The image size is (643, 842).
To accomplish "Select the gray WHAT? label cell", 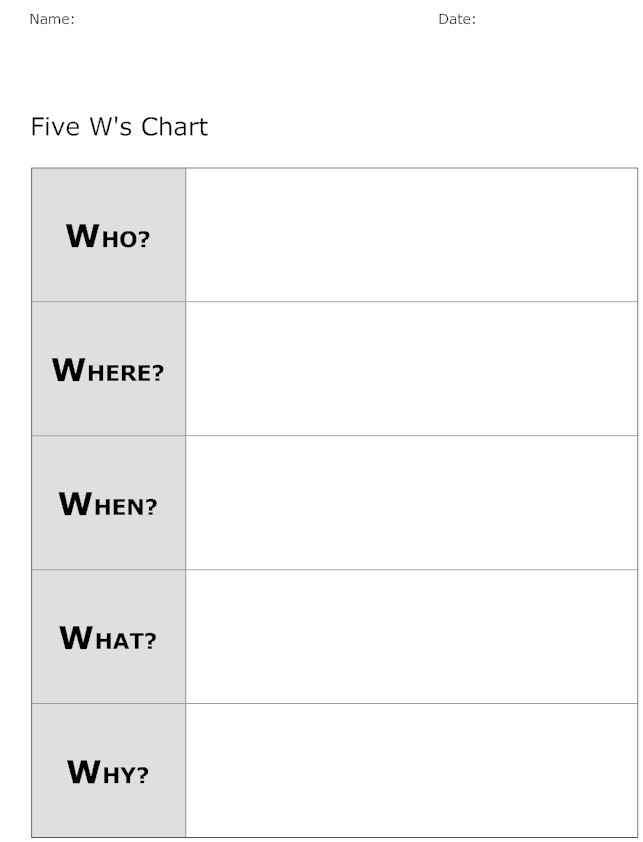I will pos(108,637).
